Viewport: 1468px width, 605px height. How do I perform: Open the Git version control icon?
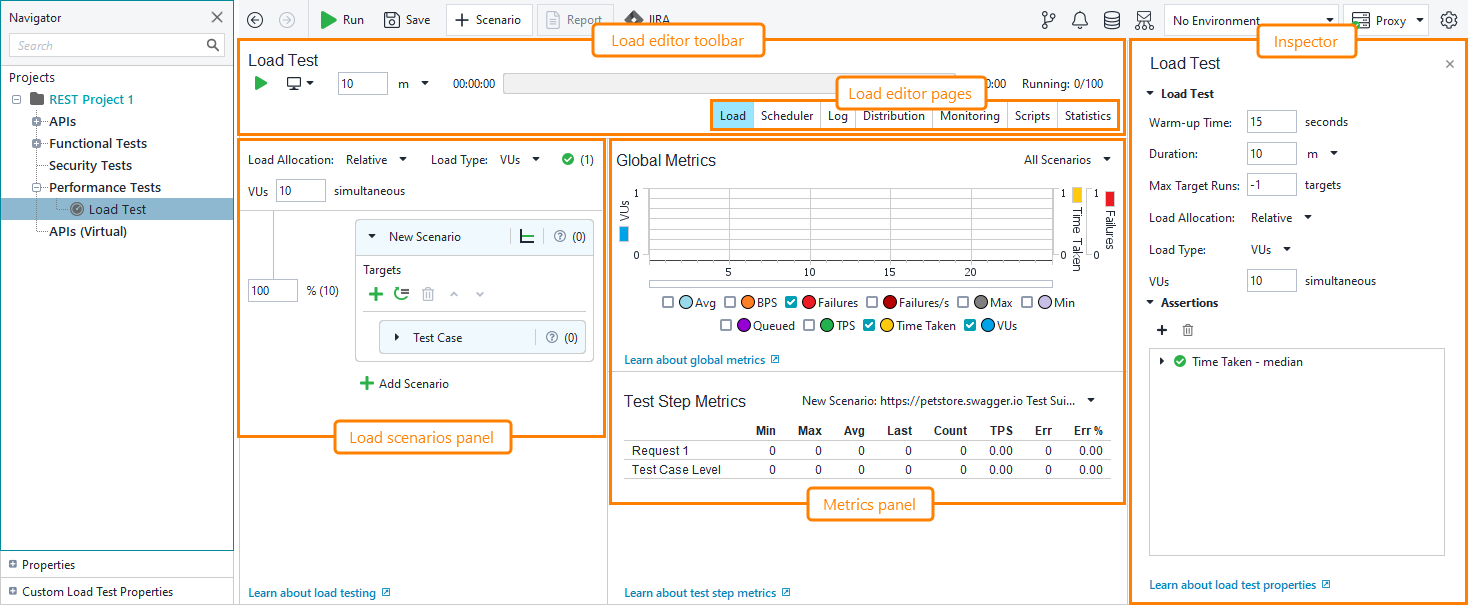coord(1048,19)
